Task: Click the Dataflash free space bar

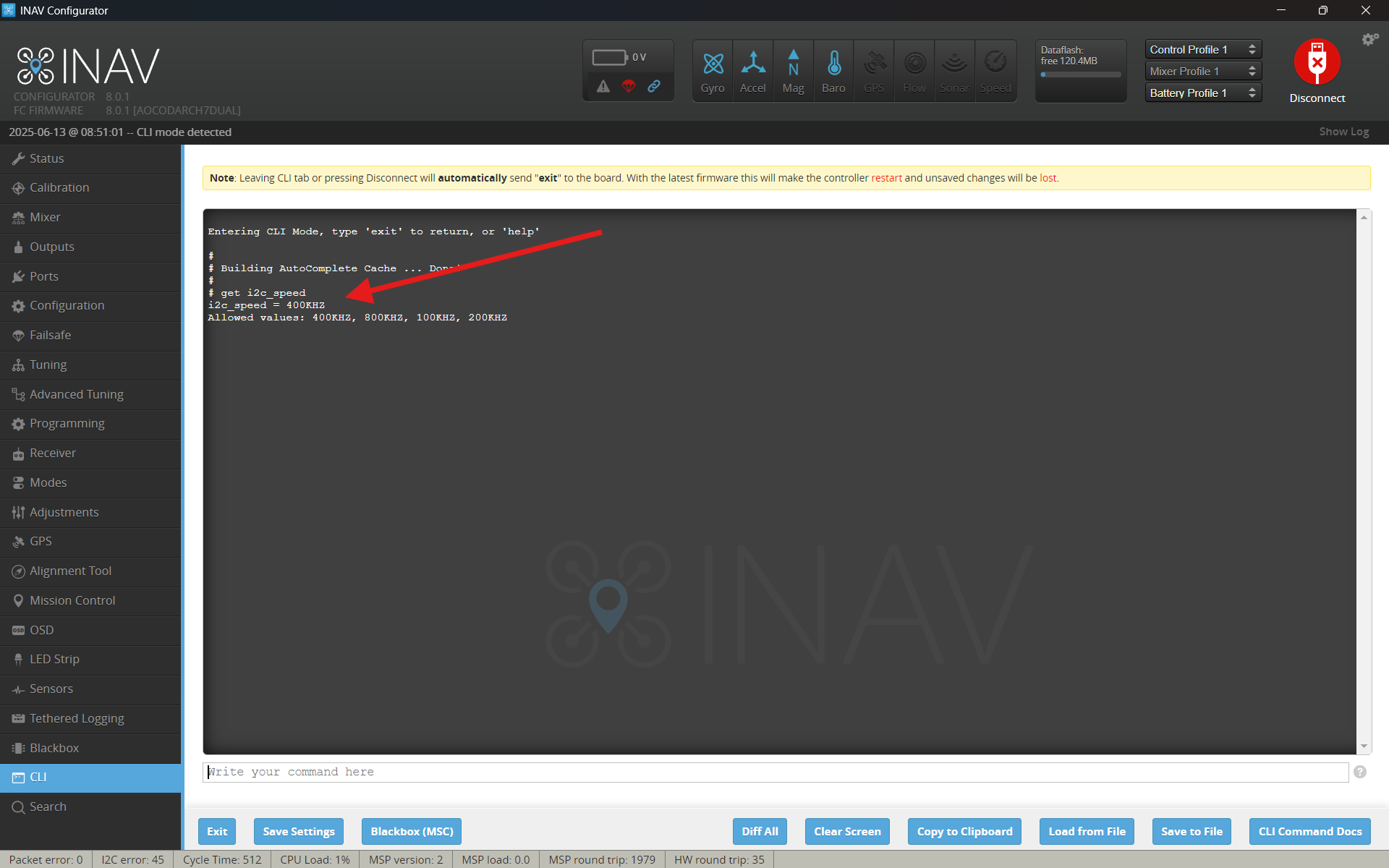Action: 1081,75
